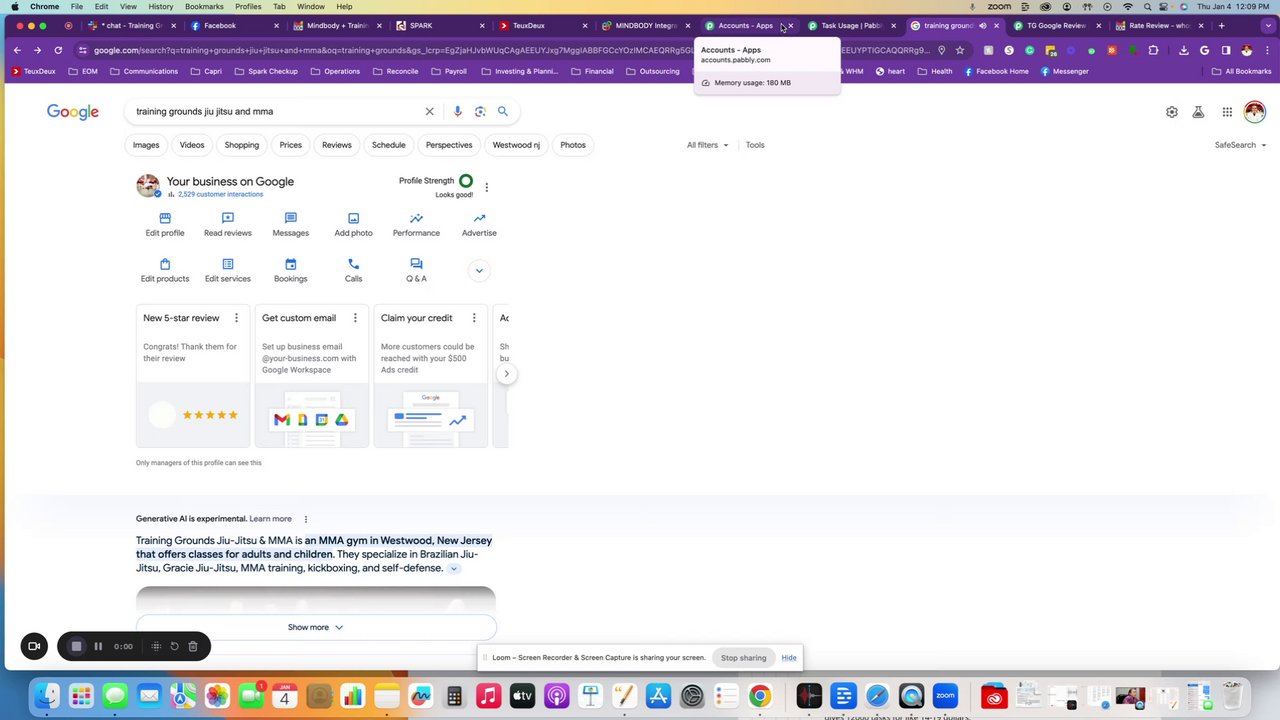
Task: Expand more business shortcut options
Action: coord(479,271)
